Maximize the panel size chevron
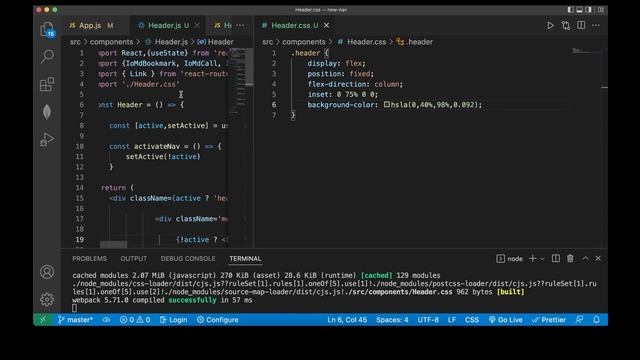Viewport: 640px width, 360px height. tap(585, 258)
